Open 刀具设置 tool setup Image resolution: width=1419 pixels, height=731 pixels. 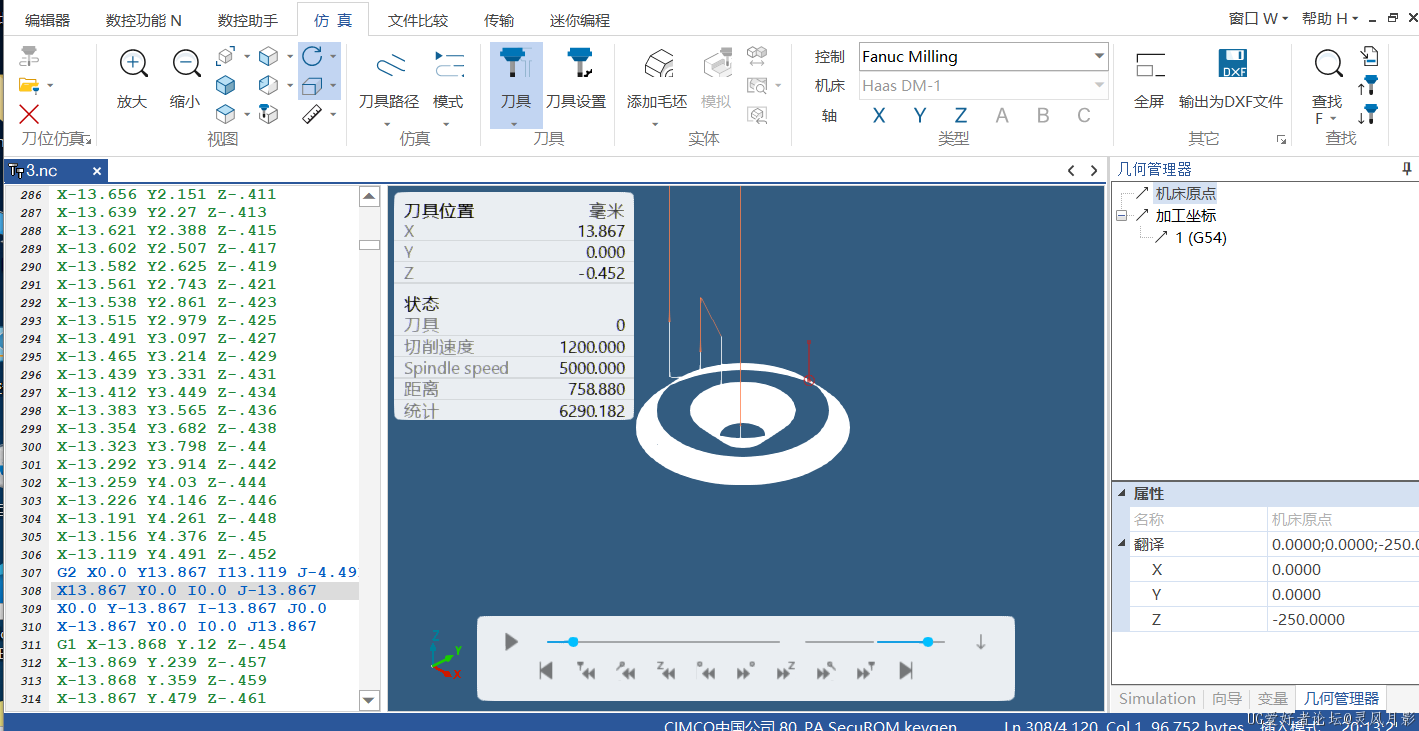576,78
